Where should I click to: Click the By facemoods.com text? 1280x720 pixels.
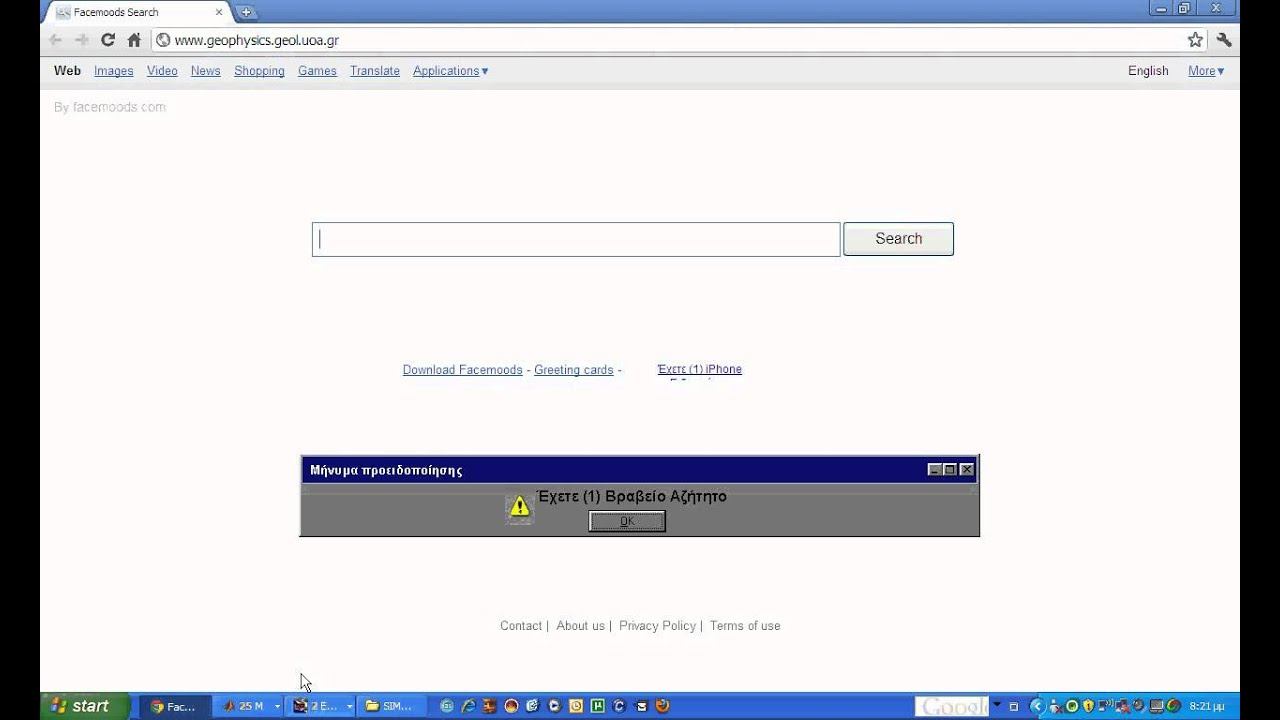[x=110, y=107]
